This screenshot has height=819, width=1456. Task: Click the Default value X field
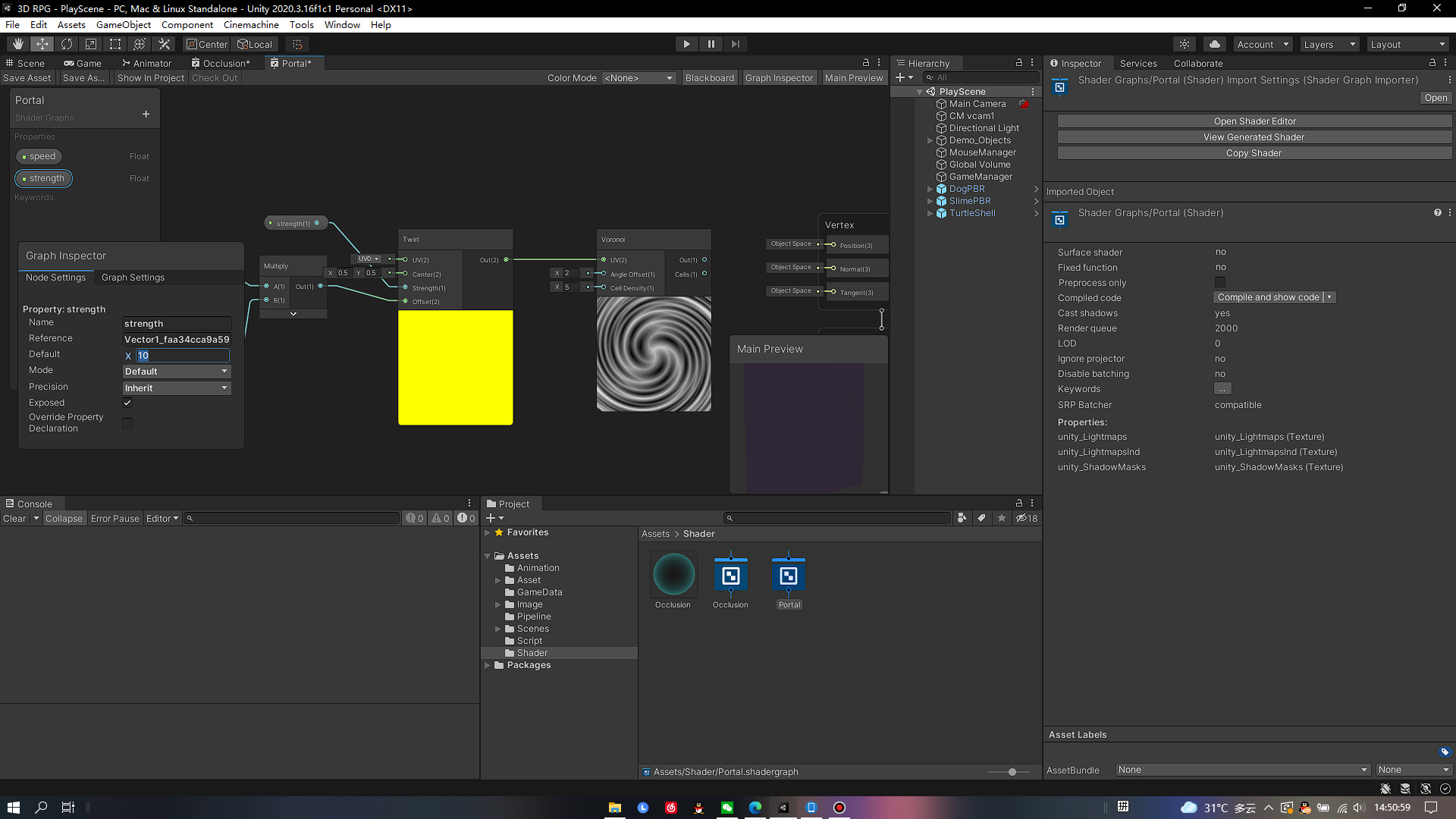(x=182, y=356)
